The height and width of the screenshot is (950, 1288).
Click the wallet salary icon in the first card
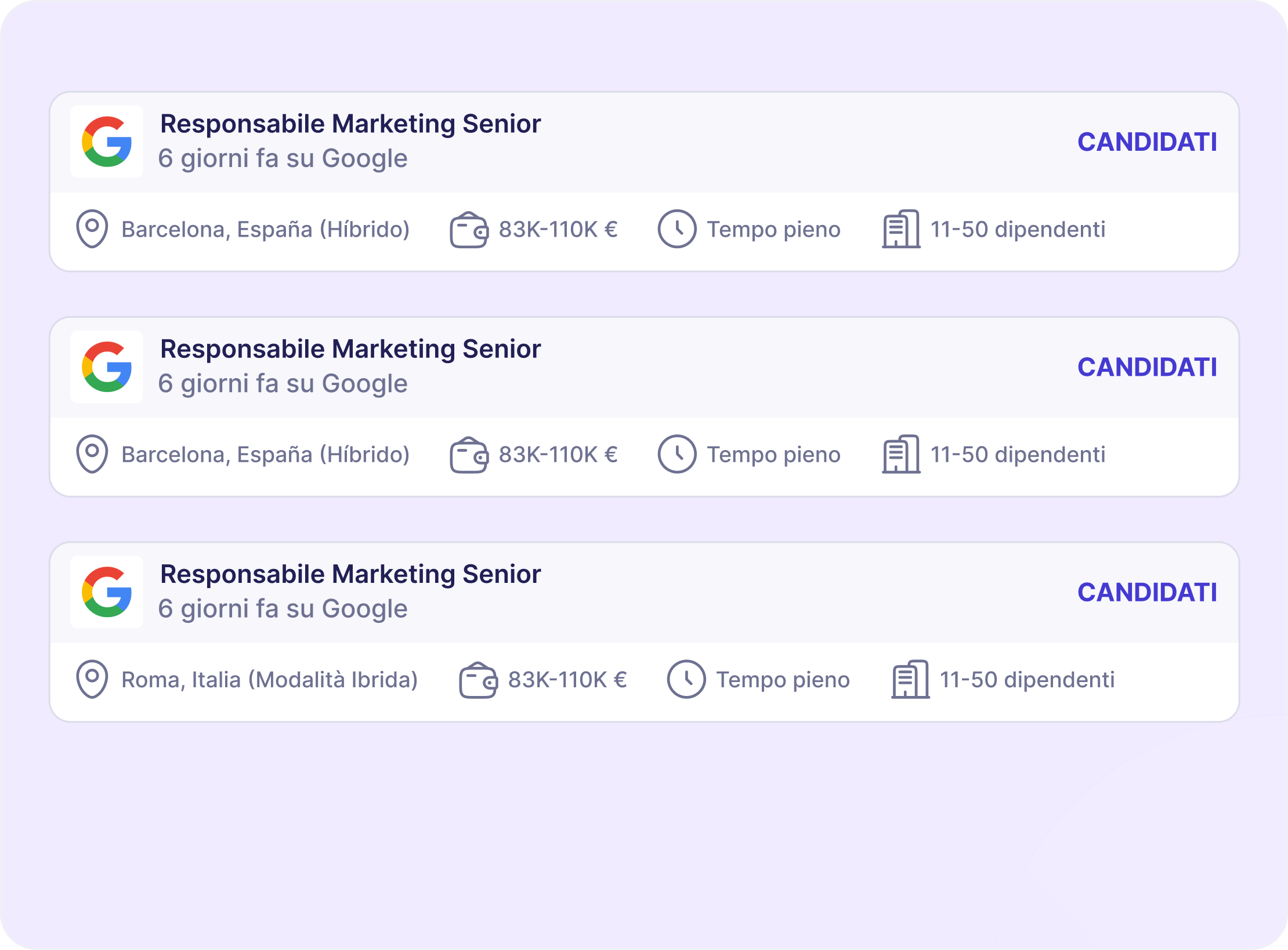[469, 230]
